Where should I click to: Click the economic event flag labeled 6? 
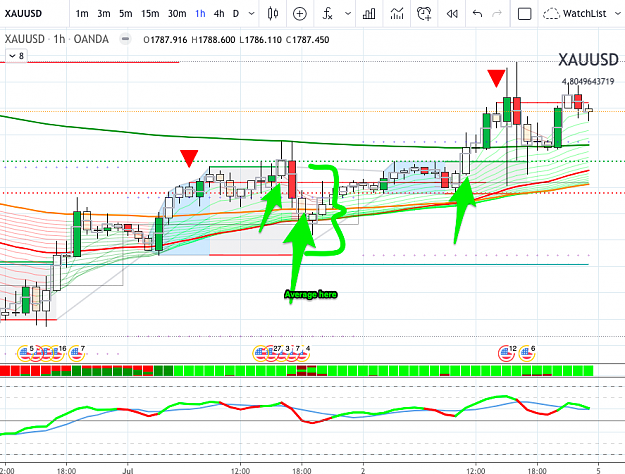(x=527, y=353)
